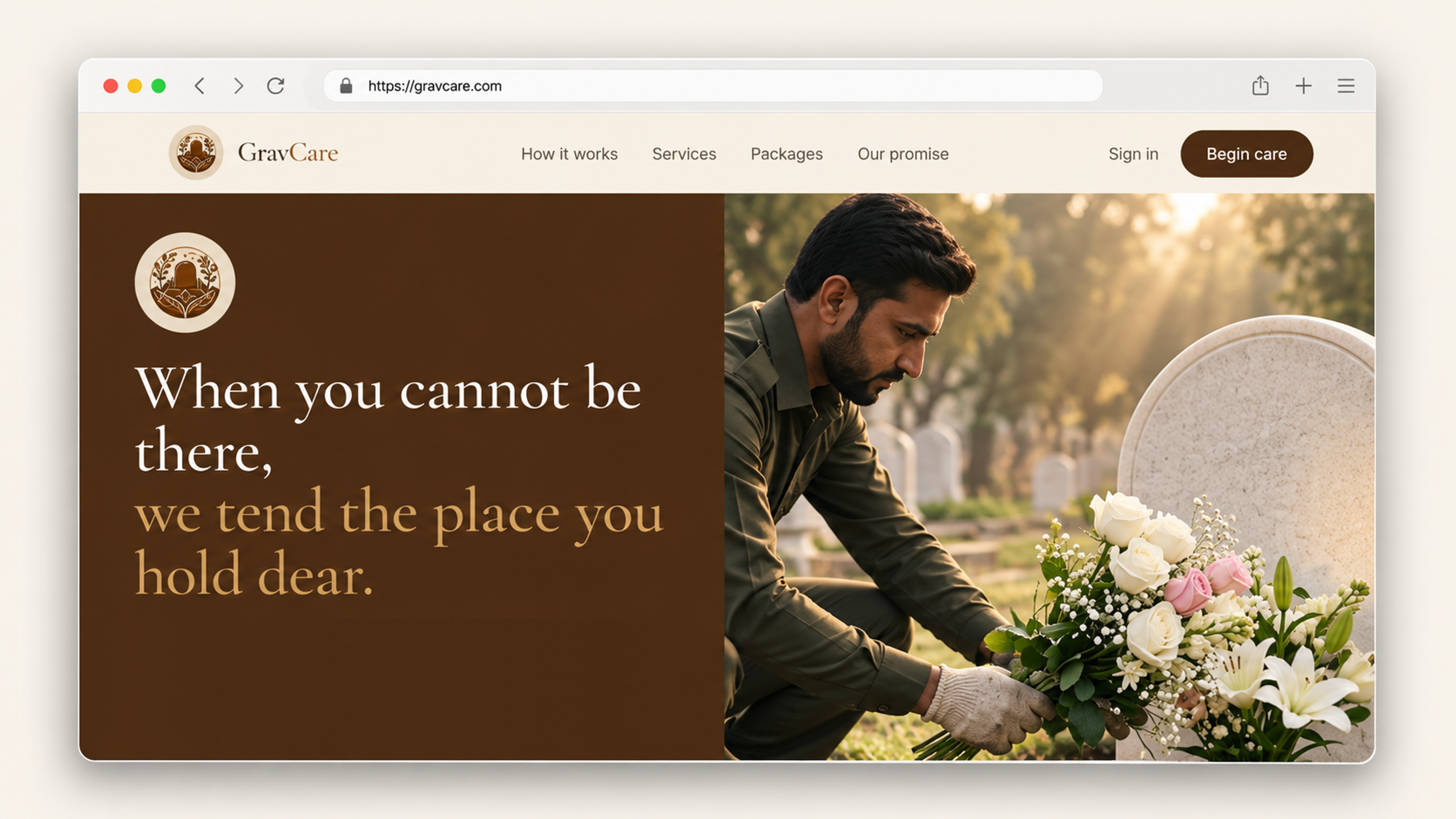The image size is (1456, 819).
Task: Click the GravCare wordmark text
Action: [x=288, y=152]
